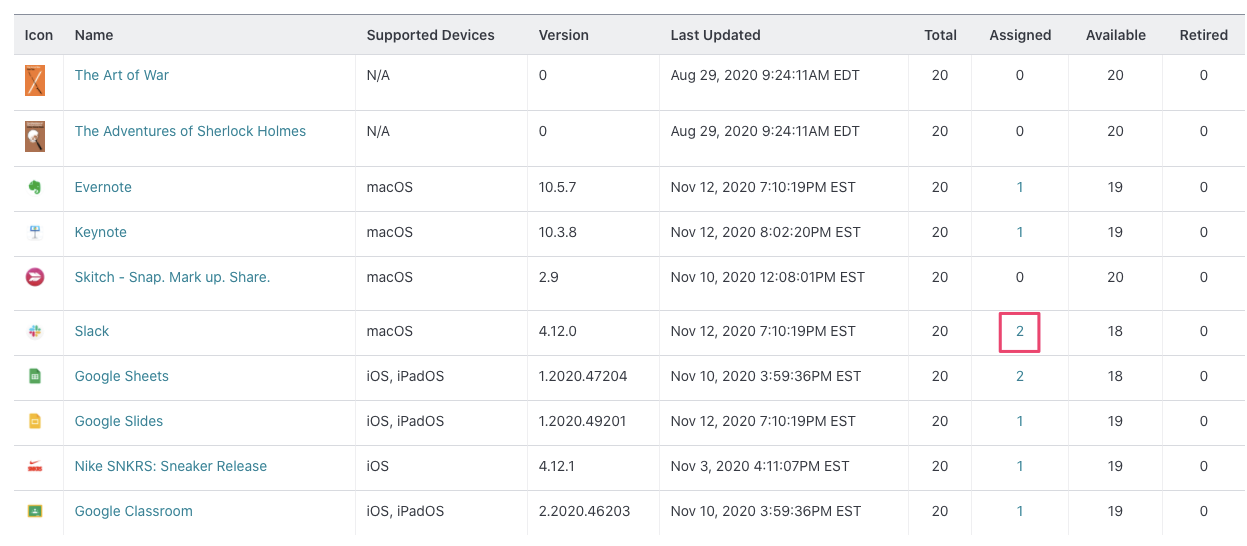Open the Slack app name link
The height and width of the screenshot is (546, 1247).
(92, 331)
